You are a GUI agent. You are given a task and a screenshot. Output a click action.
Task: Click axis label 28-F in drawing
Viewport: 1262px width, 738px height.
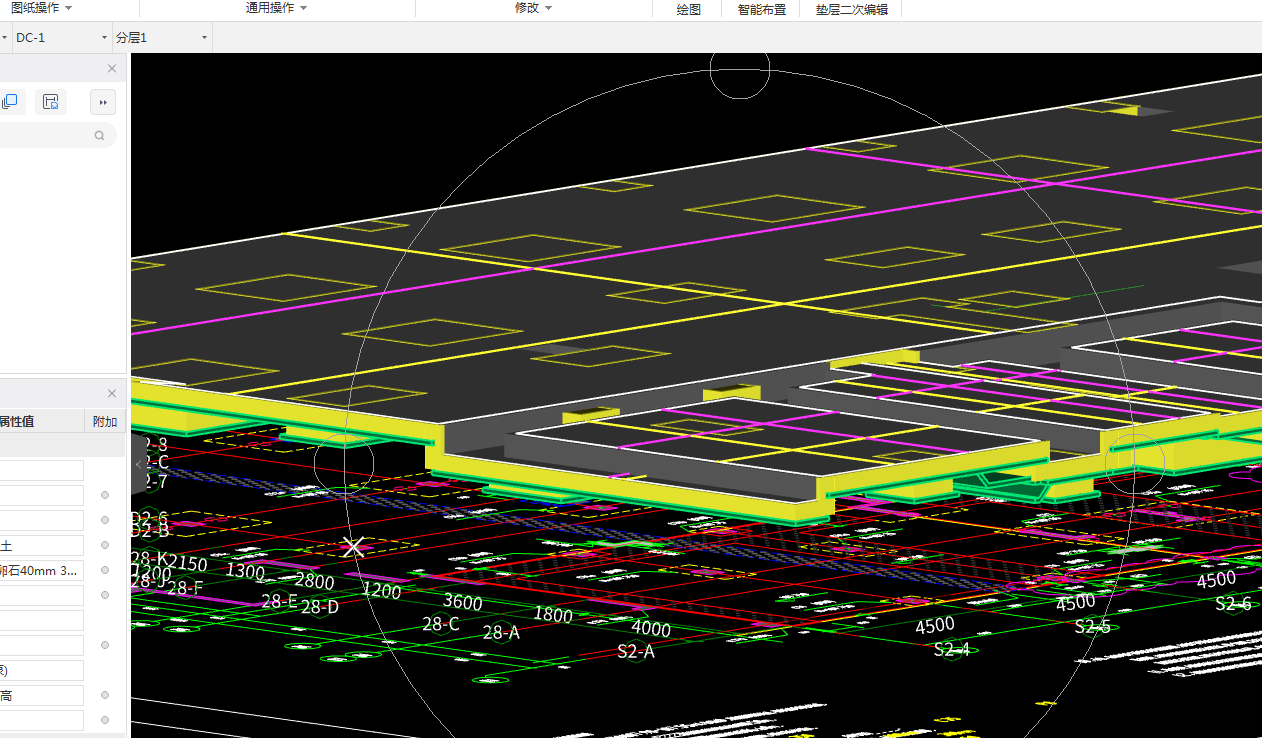point(185,588)
